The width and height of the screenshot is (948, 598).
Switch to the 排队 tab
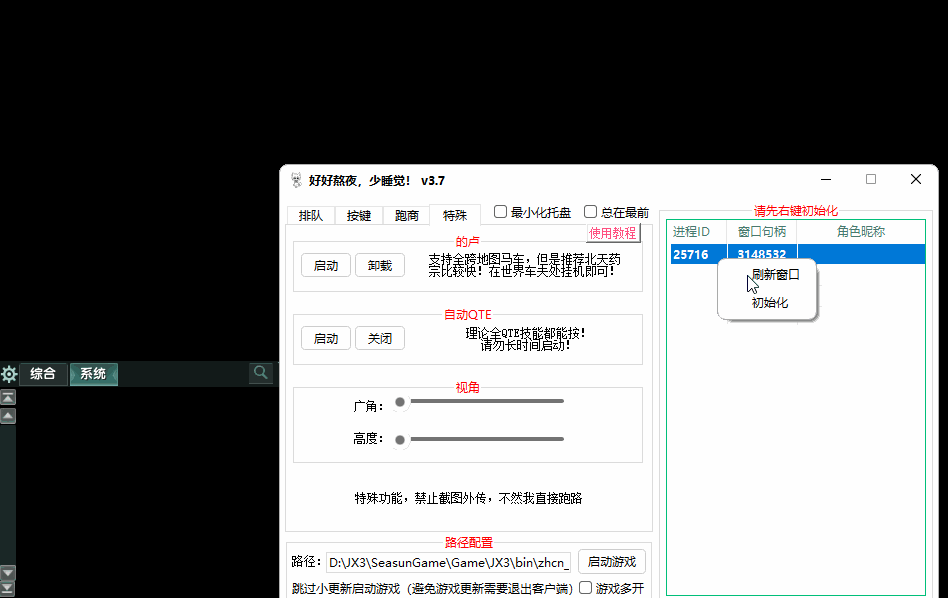pyautogui.click(x=310, y=214)
